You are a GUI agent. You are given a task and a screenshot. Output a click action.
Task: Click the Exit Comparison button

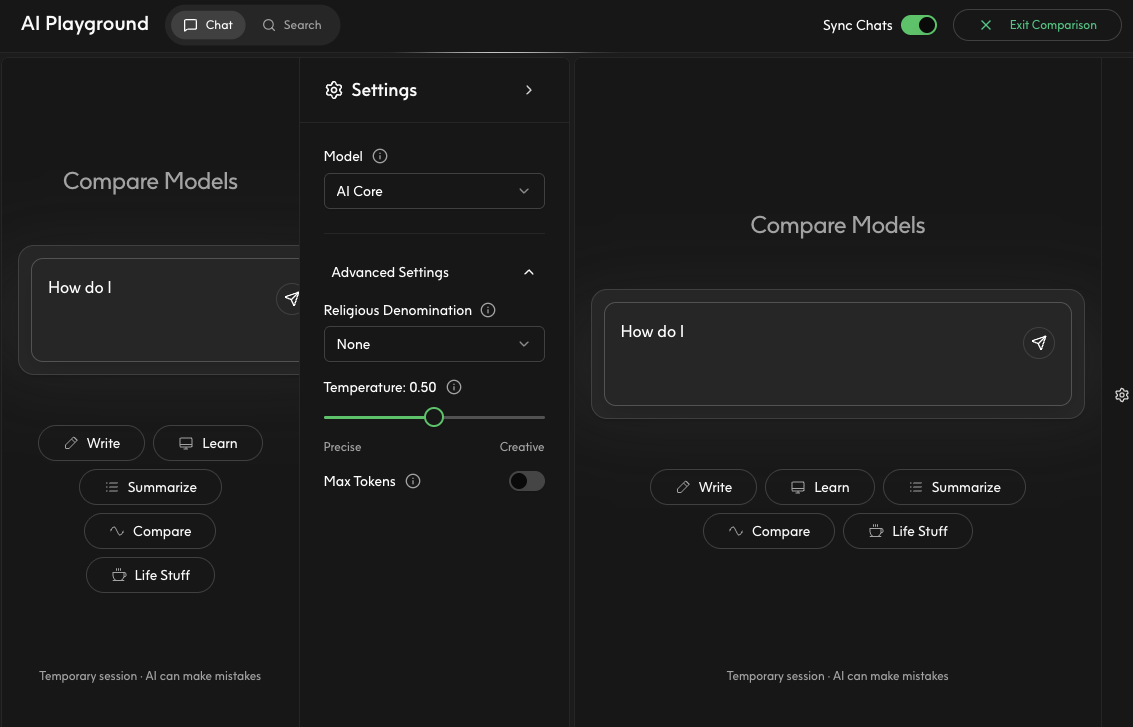[1037, 24]
